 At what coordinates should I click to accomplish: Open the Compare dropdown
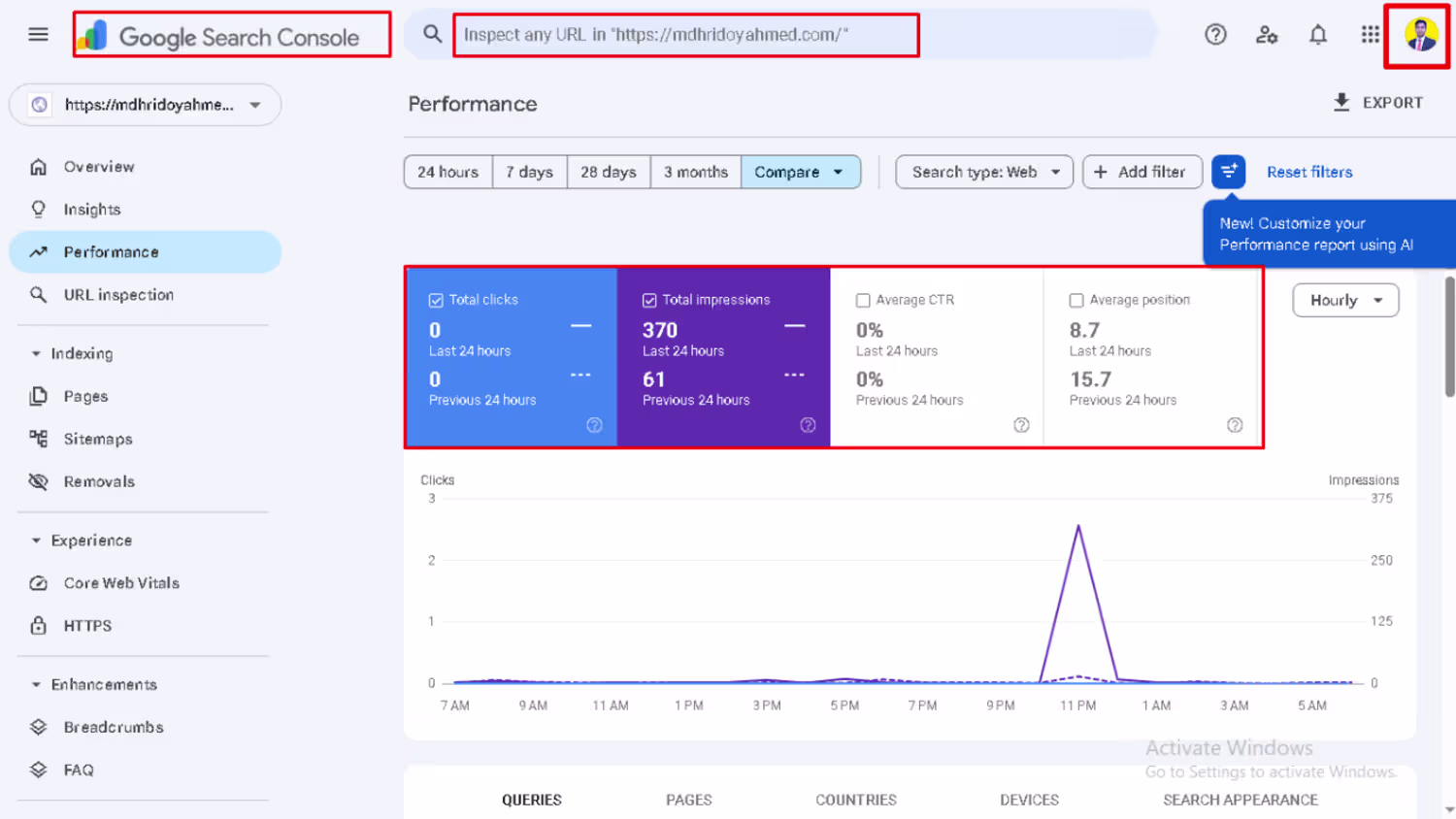tap(801, 172)
